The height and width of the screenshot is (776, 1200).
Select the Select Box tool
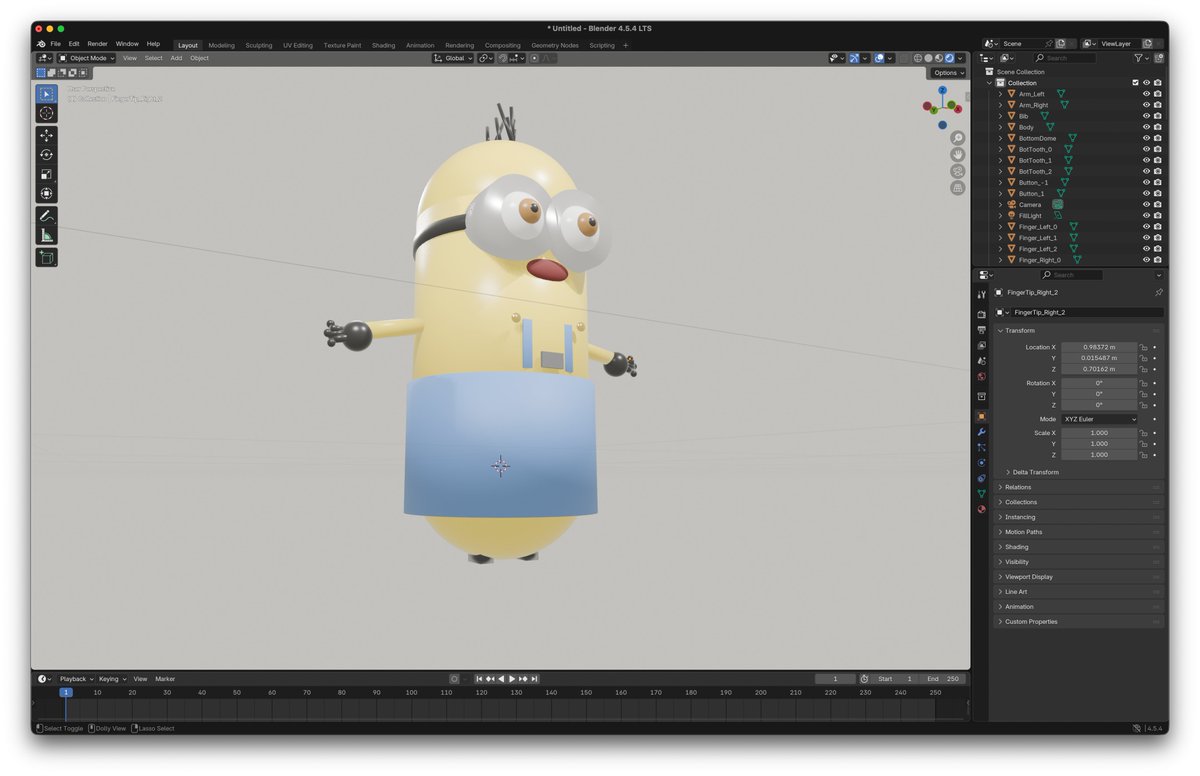pos(46,94)
